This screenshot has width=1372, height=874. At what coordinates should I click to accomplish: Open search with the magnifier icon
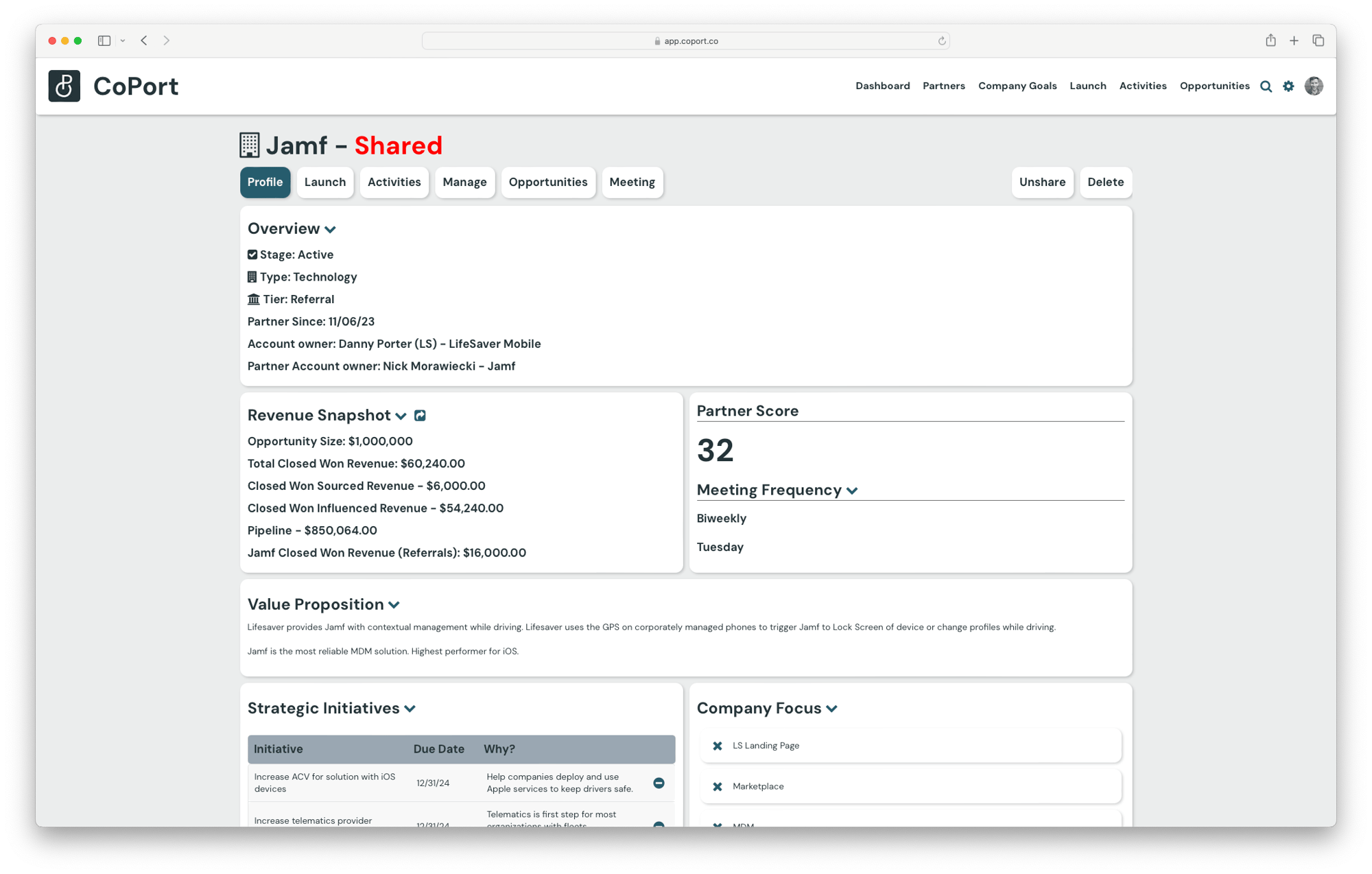tap(1266, 86)
